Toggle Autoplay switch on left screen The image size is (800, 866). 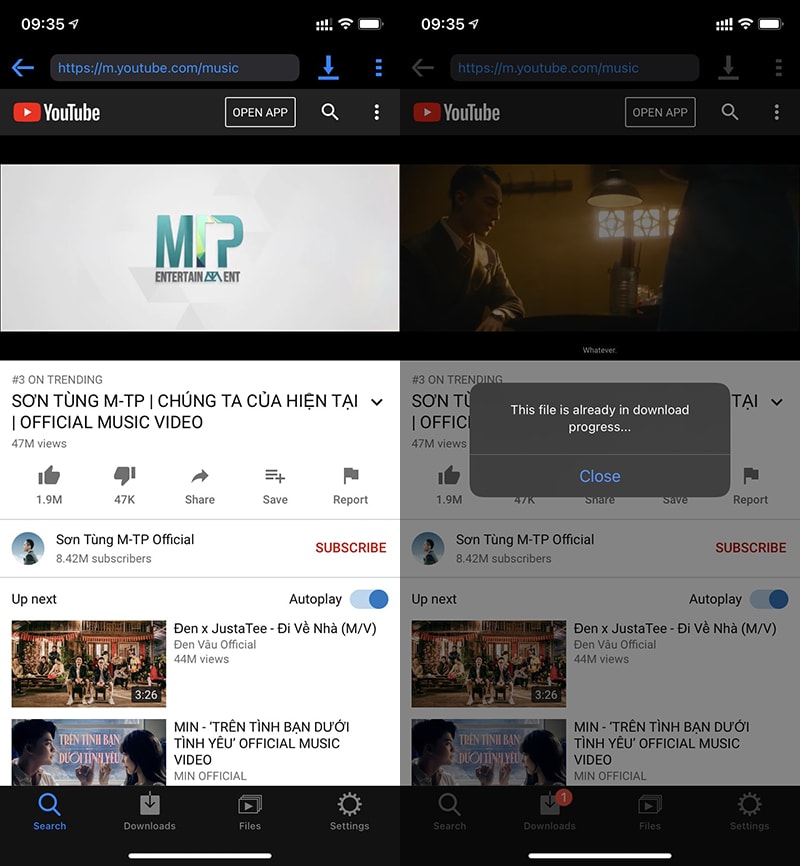370,599
